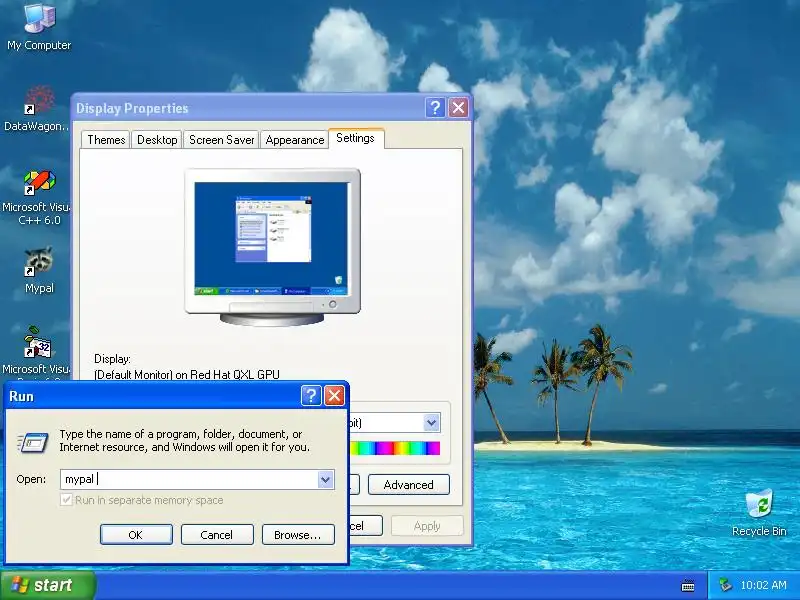Expand the Open combo box dropdown arrow
Image resolution: width=800 pixels, height=600 pixels.
(326, 480)
